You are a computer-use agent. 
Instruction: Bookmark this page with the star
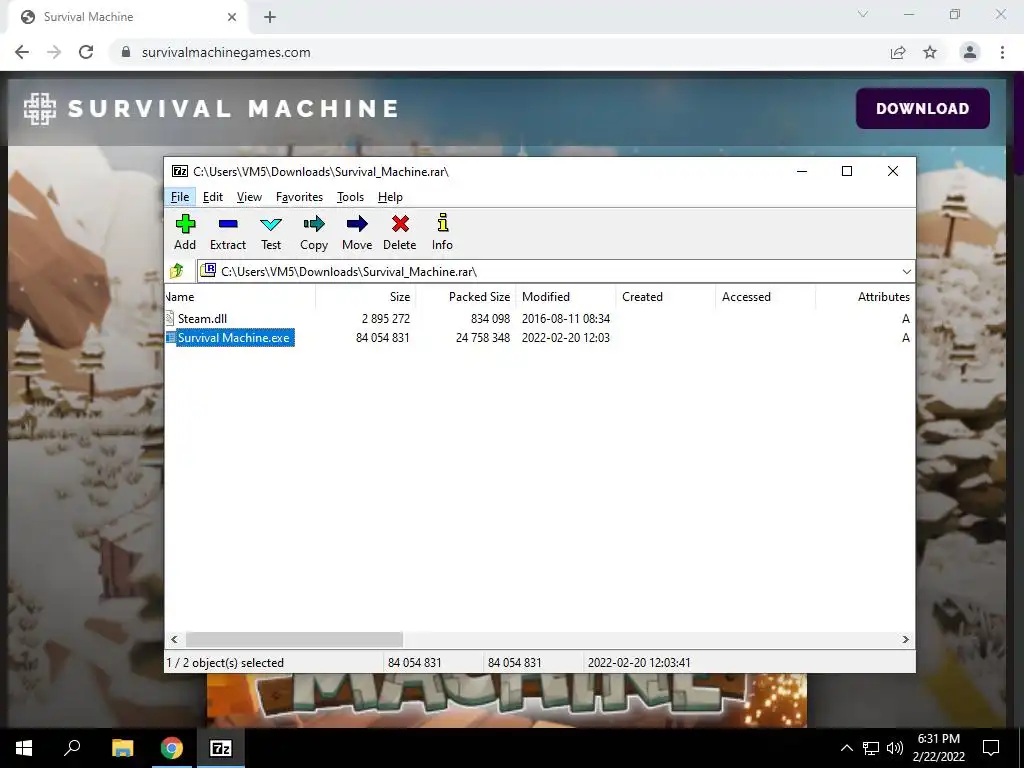(930, 52)
